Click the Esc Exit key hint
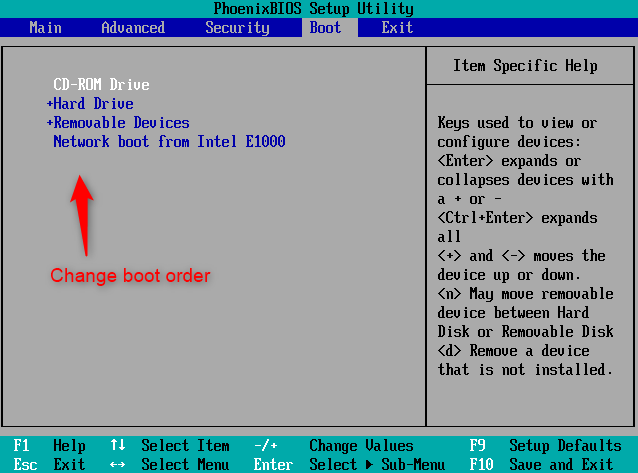 pyautogui.click(x=49, y=464)
